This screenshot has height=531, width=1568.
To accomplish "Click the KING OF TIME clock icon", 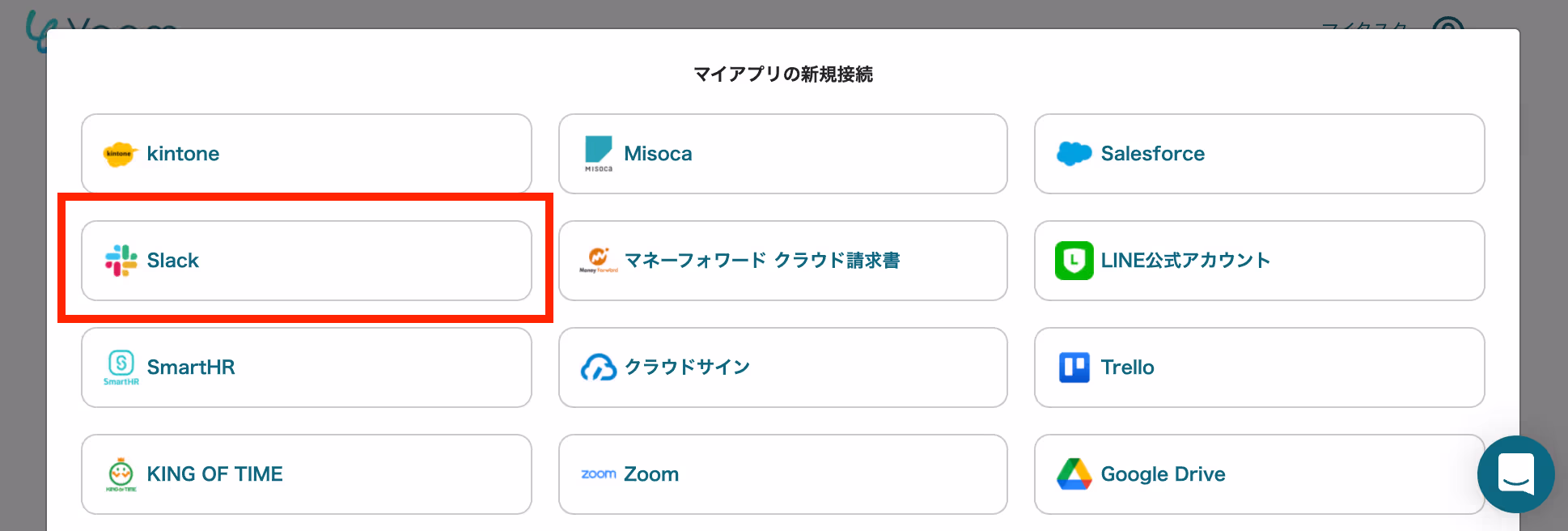I will (x=121, y=474).
